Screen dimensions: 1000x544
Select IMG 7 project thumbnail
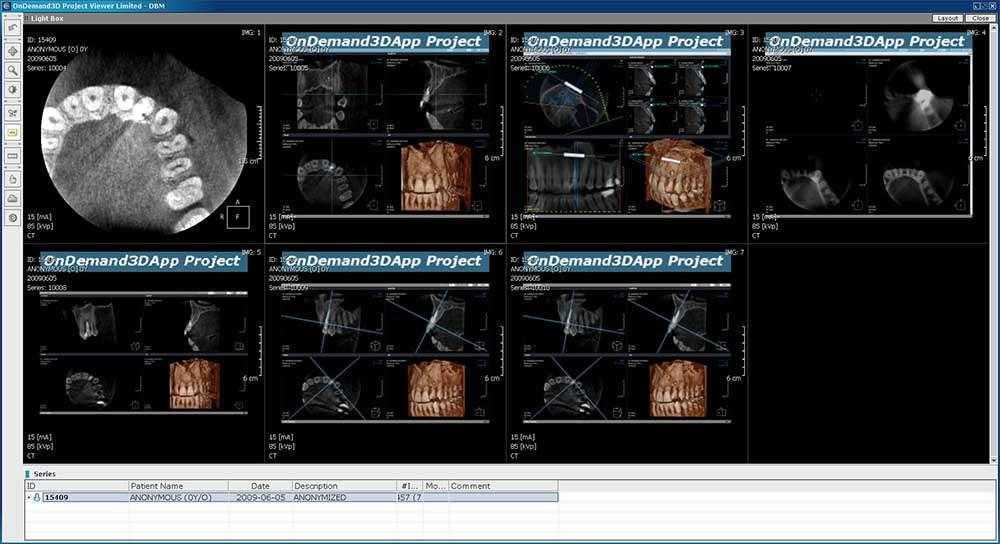pos(628,354)
